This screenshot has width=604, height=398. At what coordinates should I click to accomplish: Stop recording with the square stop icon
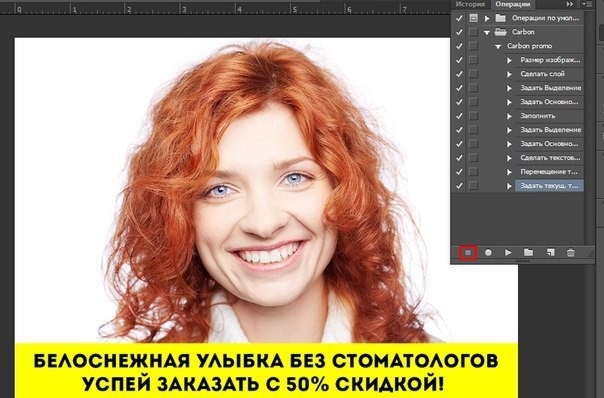click(468, 253)
